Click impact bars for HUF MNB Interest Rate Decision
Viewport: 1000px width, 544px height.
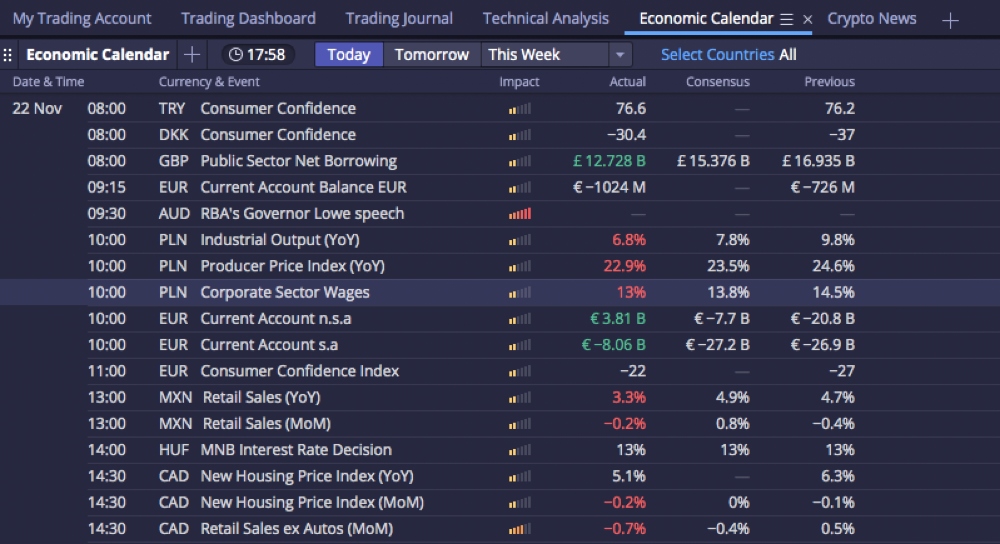coord(520,450)
